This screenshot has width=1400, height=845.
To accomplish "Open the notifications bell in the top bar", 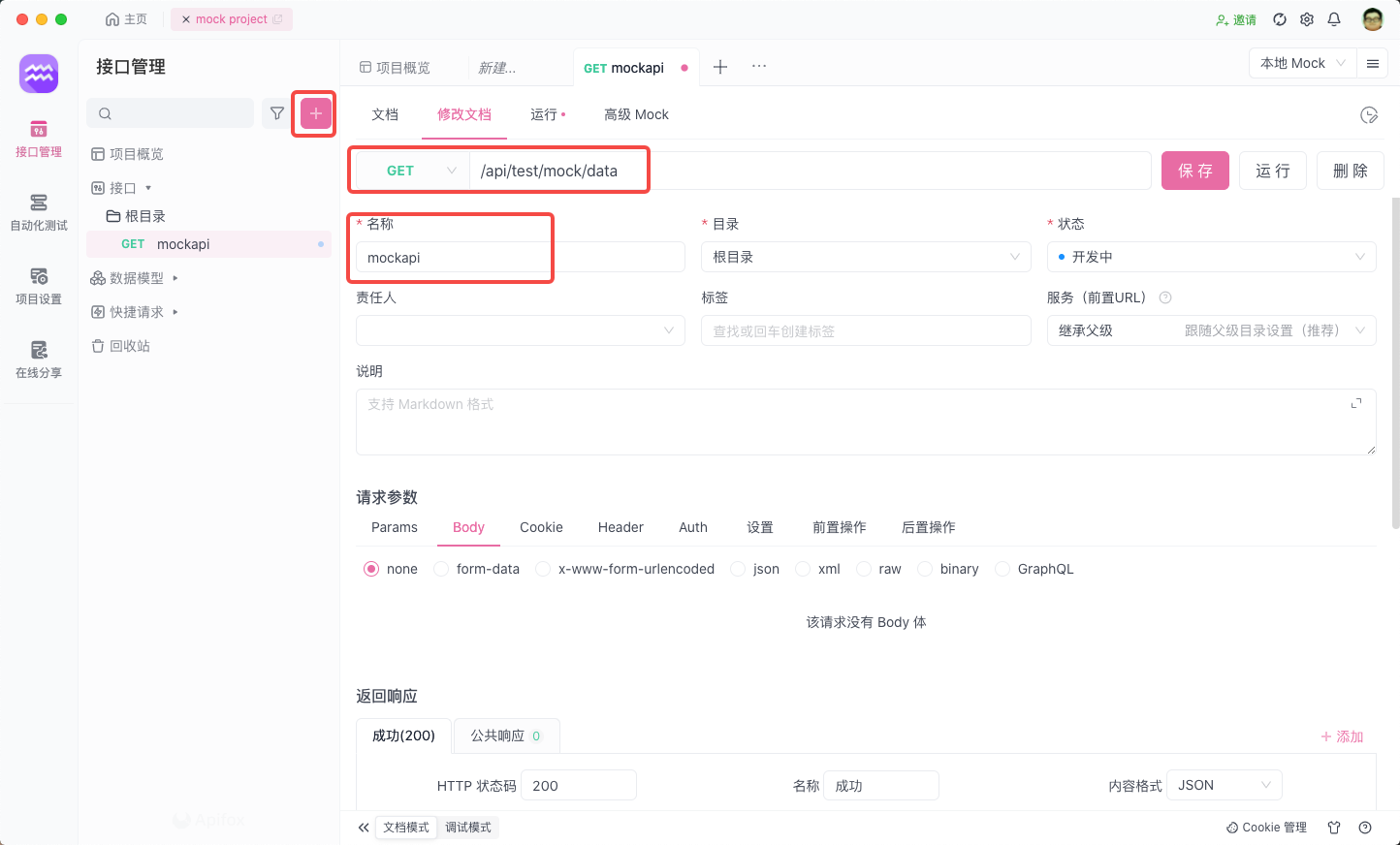I will [1334, 18].
